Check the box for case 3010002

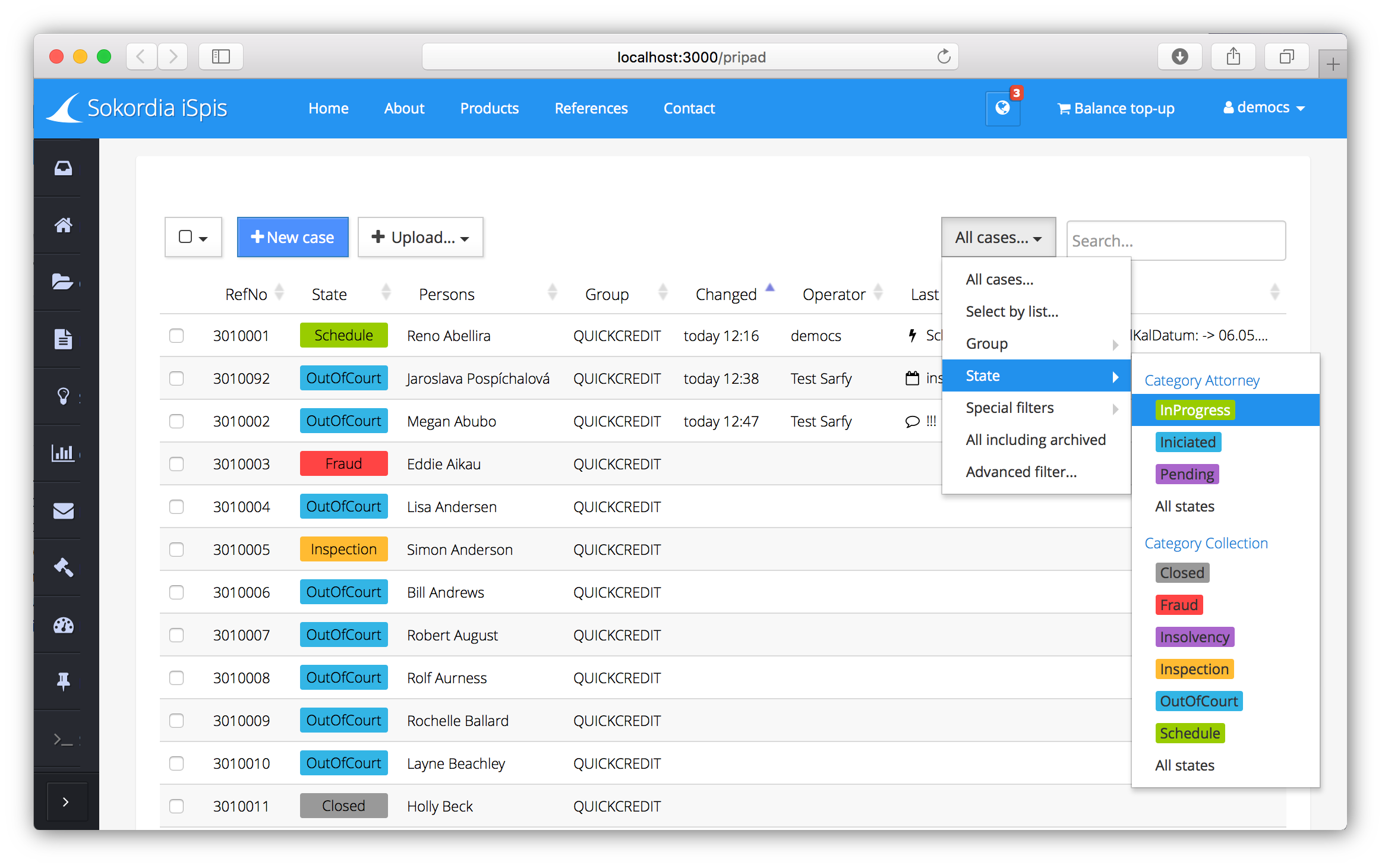(x=176, y=421)
